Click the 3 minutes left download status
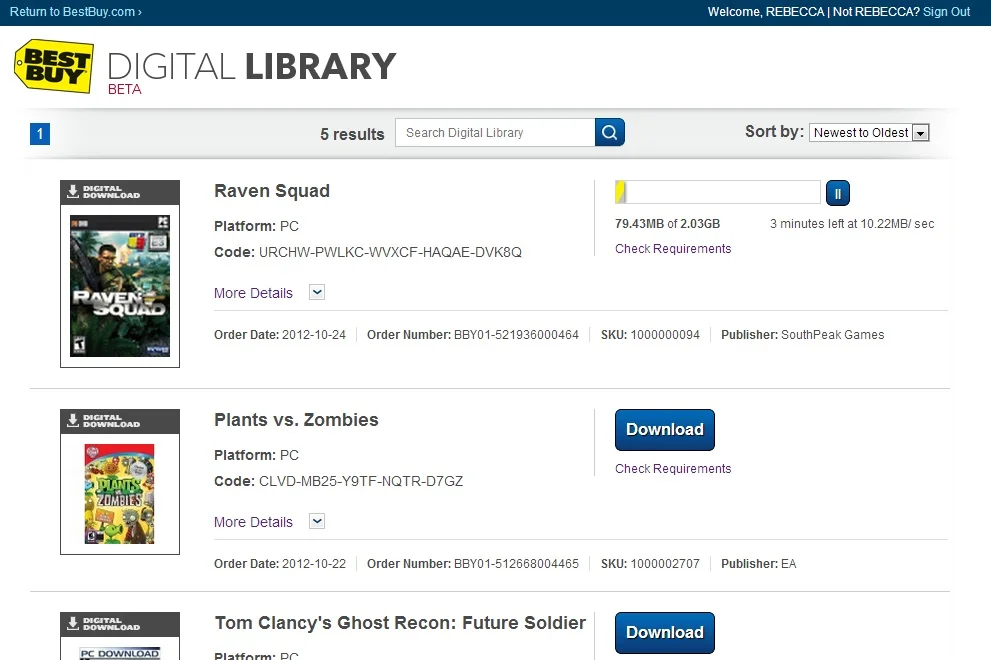The width and height of the screenshot is (991, 660). coord(852,224)
